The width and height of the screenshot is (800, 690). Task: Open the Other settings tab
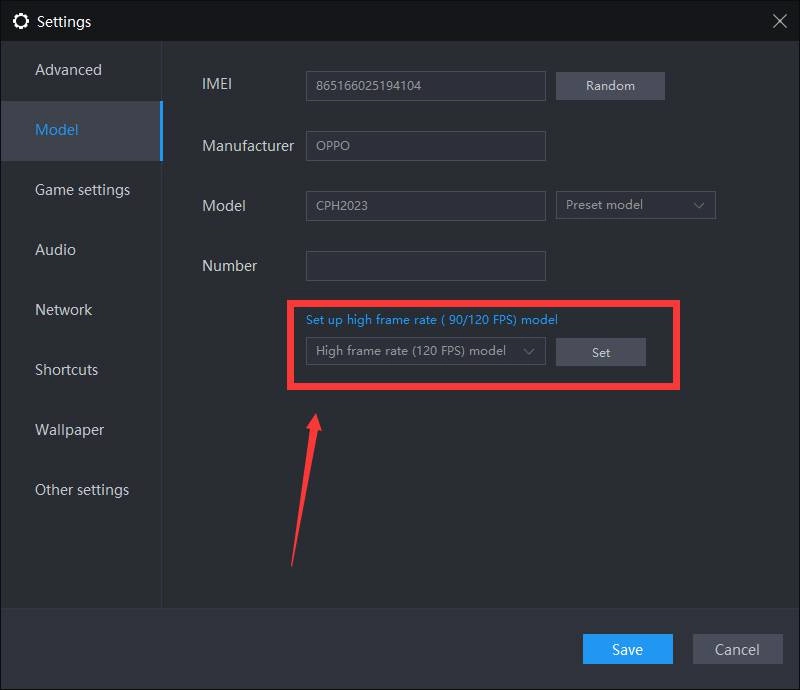81,490
